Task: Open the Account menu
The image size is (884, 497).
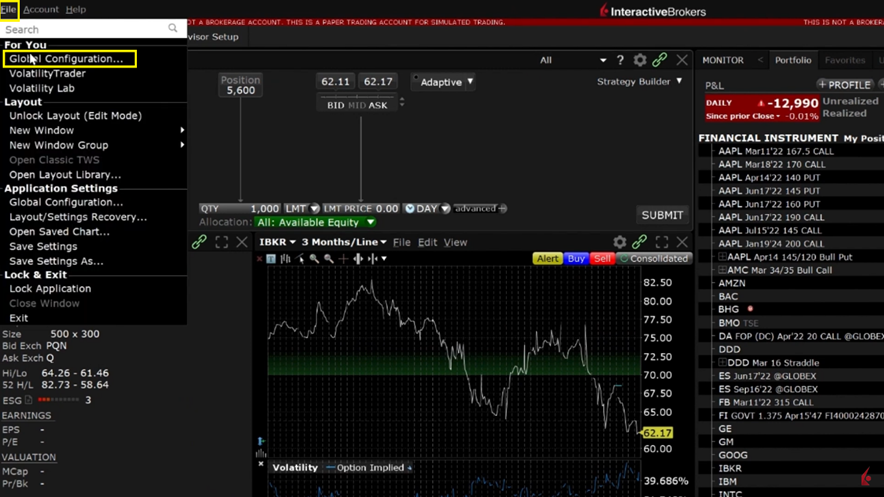Action: click(41, 9)
